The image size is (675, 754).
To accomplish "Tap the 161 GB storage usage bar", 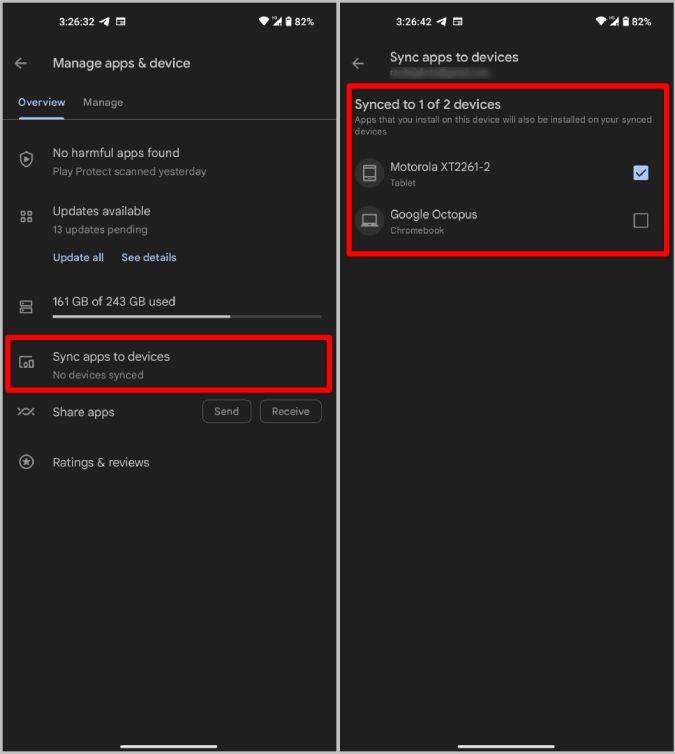I will click(187, 316).
